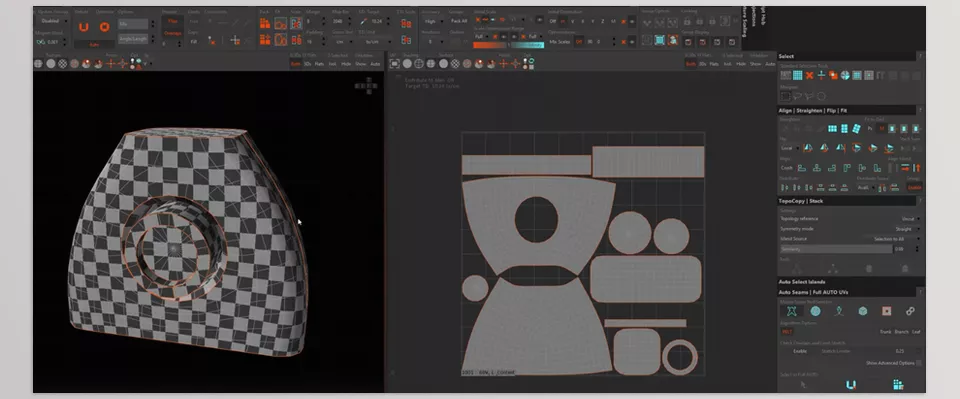Click the checker texture icon in 3D viewport toolbar
The height and width of the screenshot is (399, 960).
(x=62, y=64)
